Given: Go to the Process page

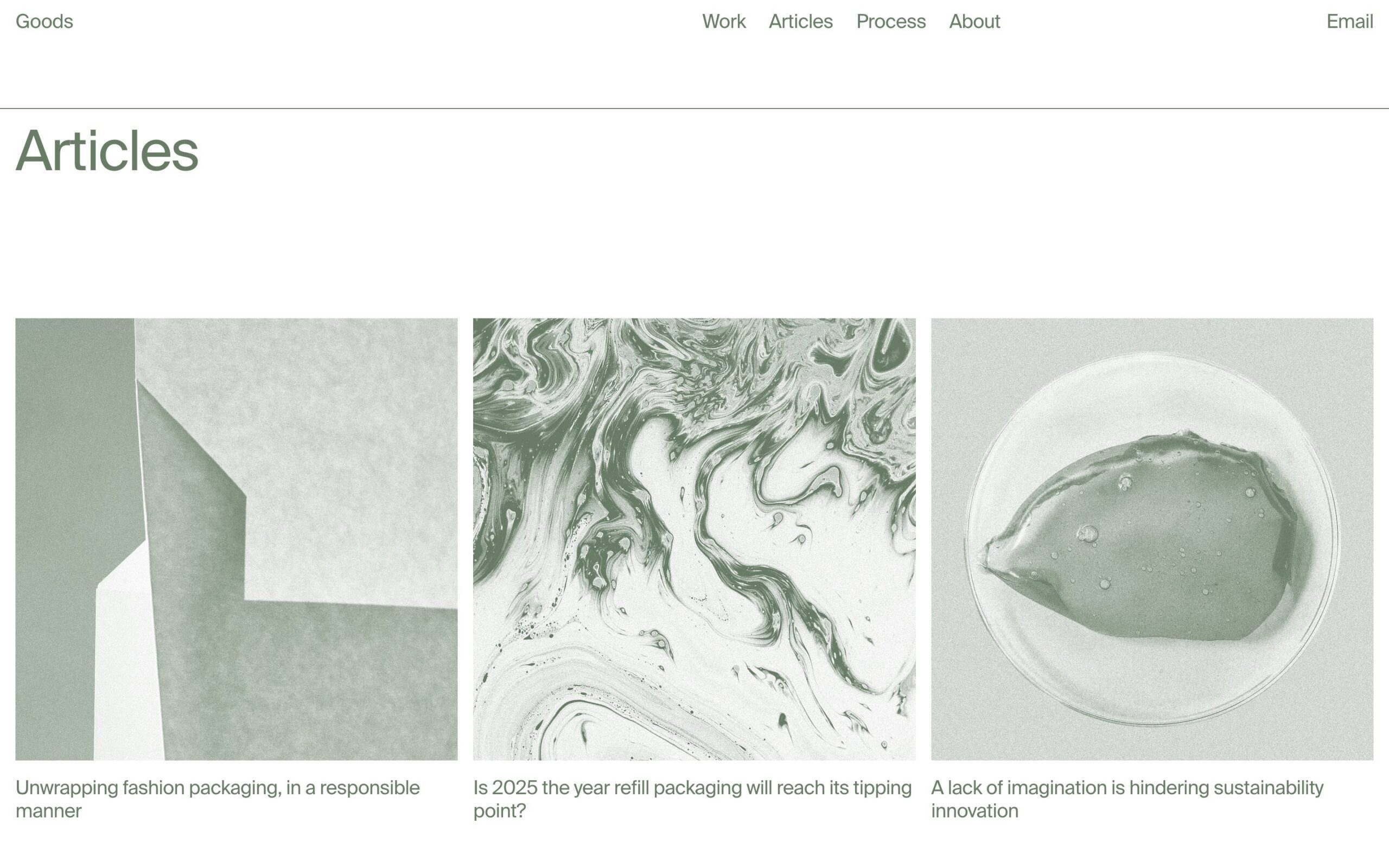Looking at the screenshot, I should [x=891, y=21].
